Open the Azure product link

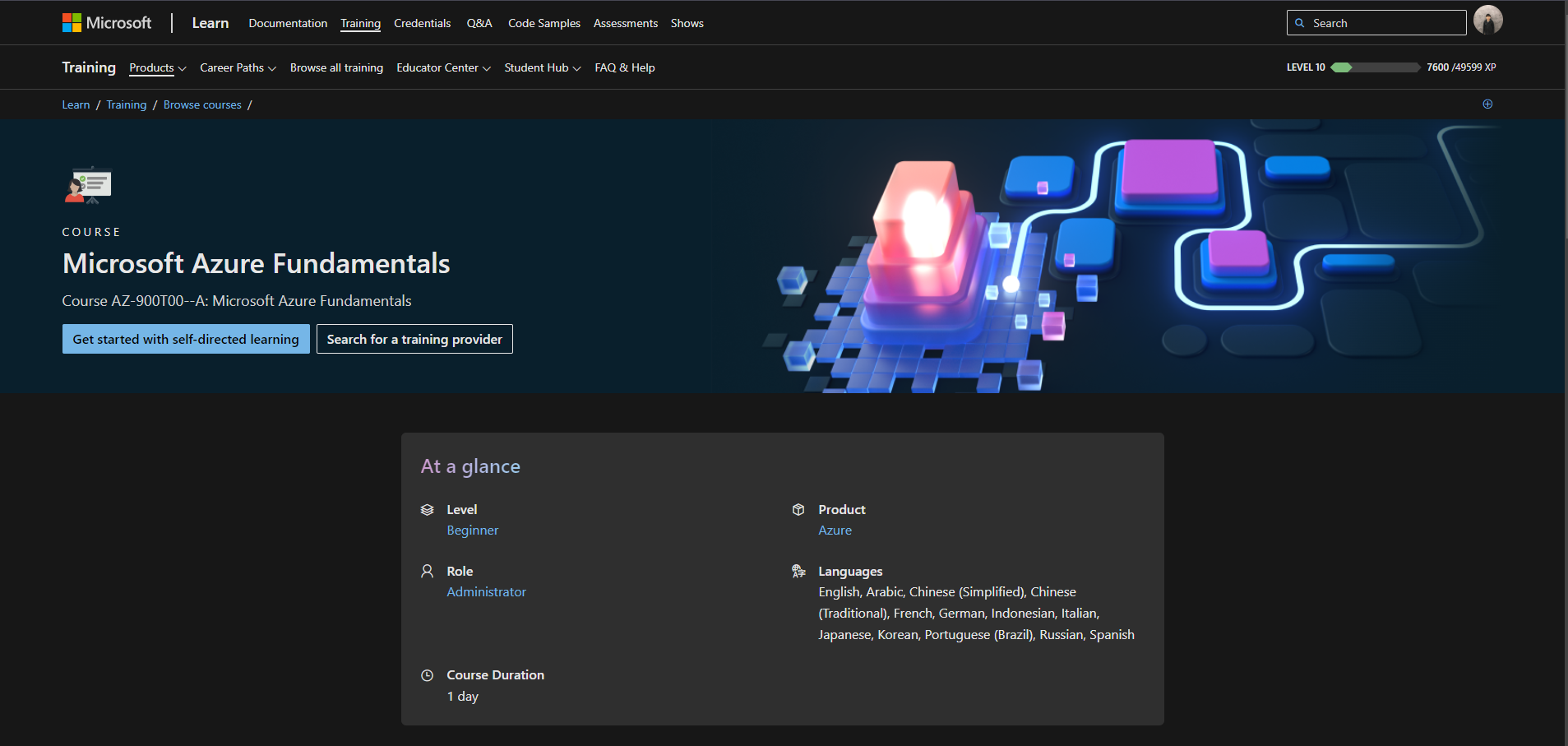coord(835,531)
